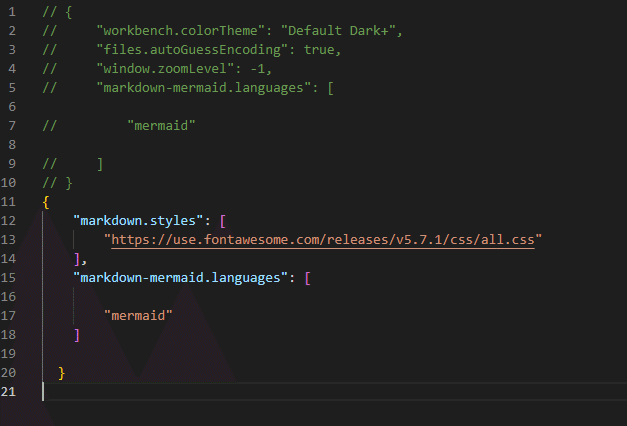Click line number 19 in the gutter

(x=8, y=353)
